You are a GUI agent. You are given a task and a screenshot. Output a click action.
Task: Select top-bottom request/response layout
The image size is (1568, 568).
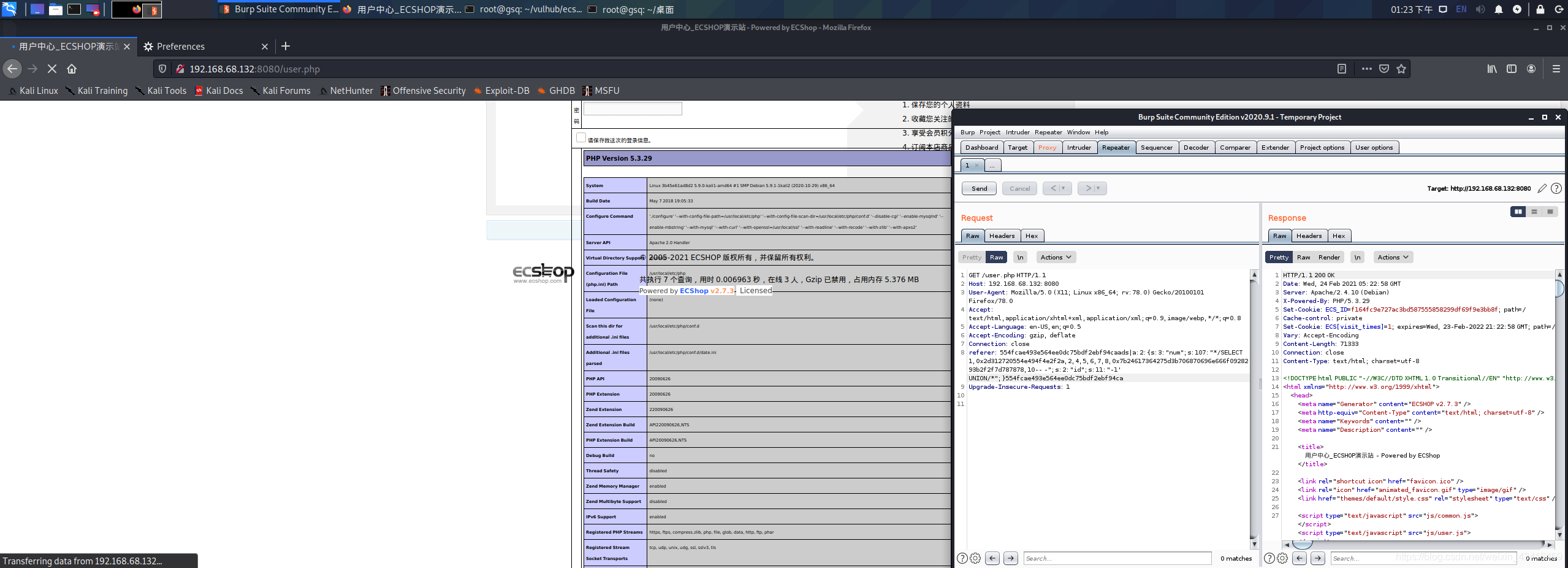(x=1534, y=212)
